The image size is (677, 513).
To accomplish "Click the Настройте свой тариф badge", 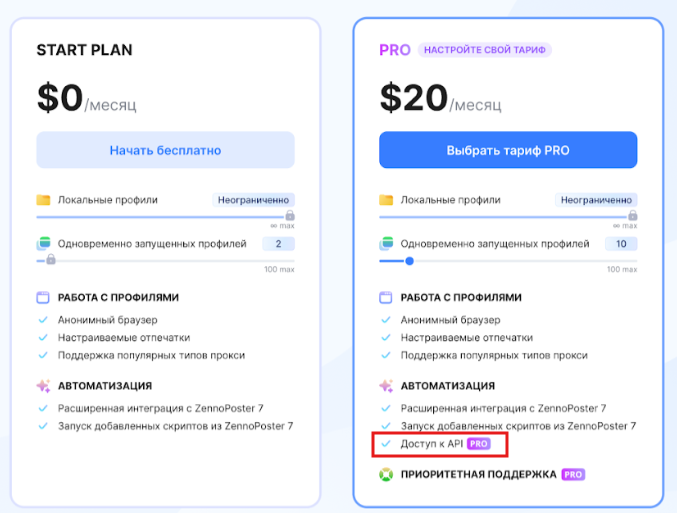I will pos(485,50).
